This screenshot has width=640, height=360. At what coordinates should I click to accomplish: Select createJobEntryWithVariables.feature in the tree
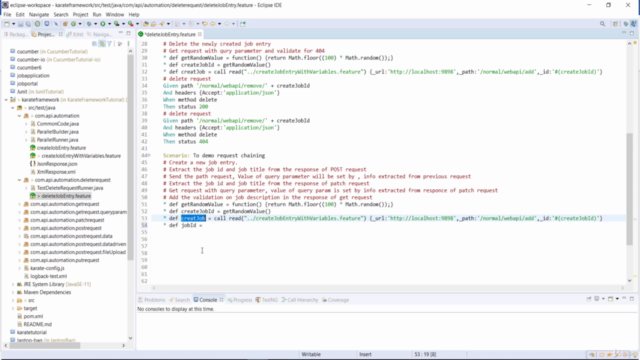(81, 156)
